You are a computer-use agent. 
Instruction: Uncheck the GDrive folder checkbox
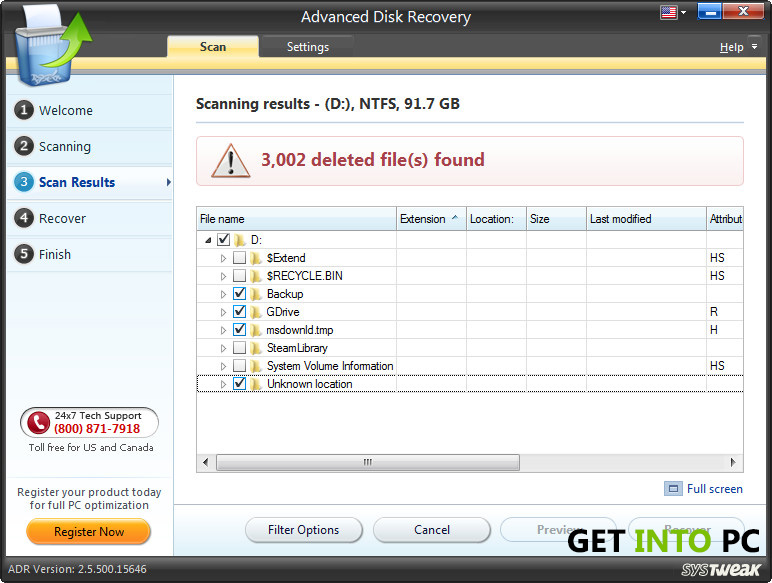[239, 312]
